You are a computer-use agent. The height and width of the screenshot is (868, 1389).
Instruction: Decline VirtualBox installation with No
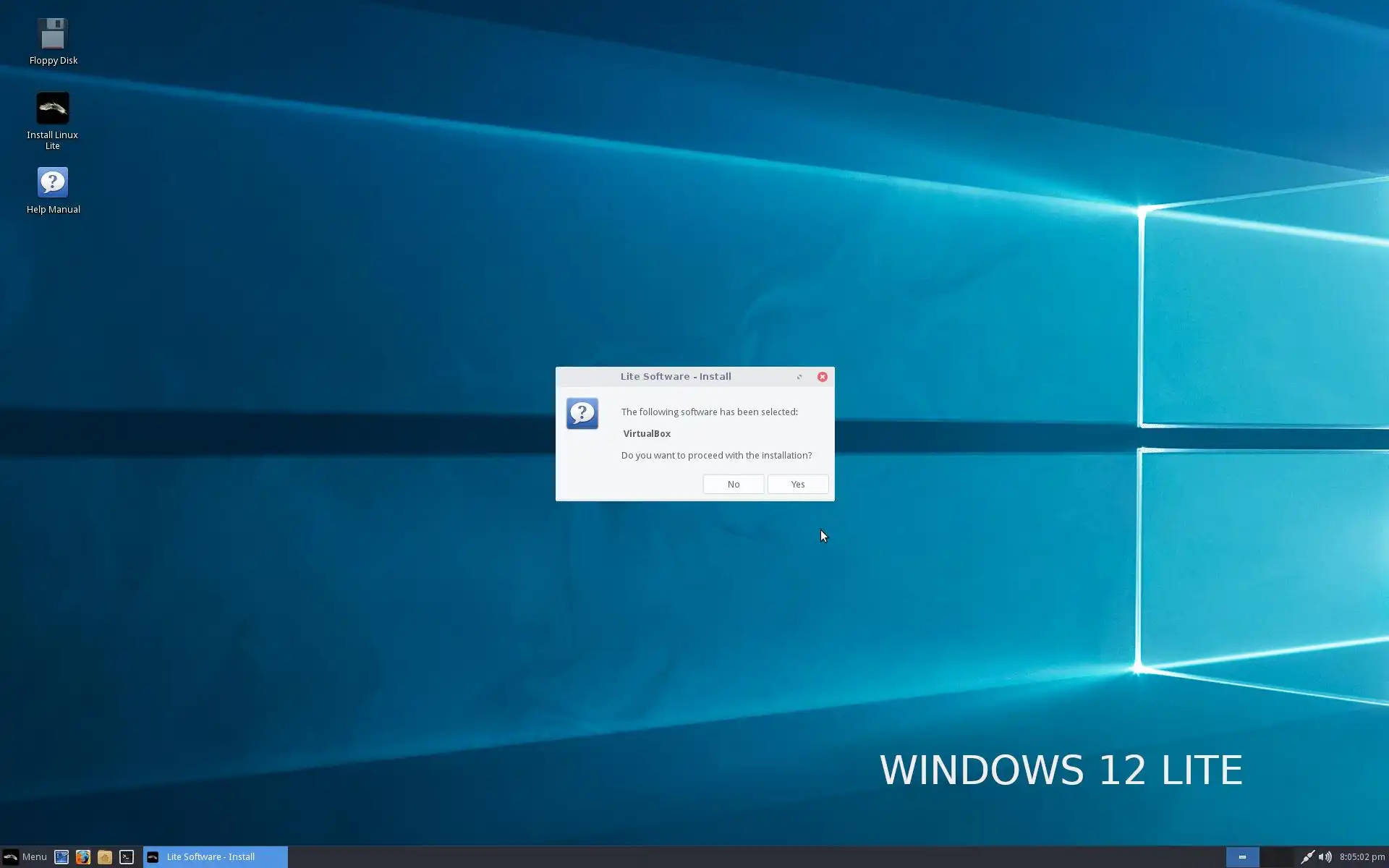[x=733, y=484]
